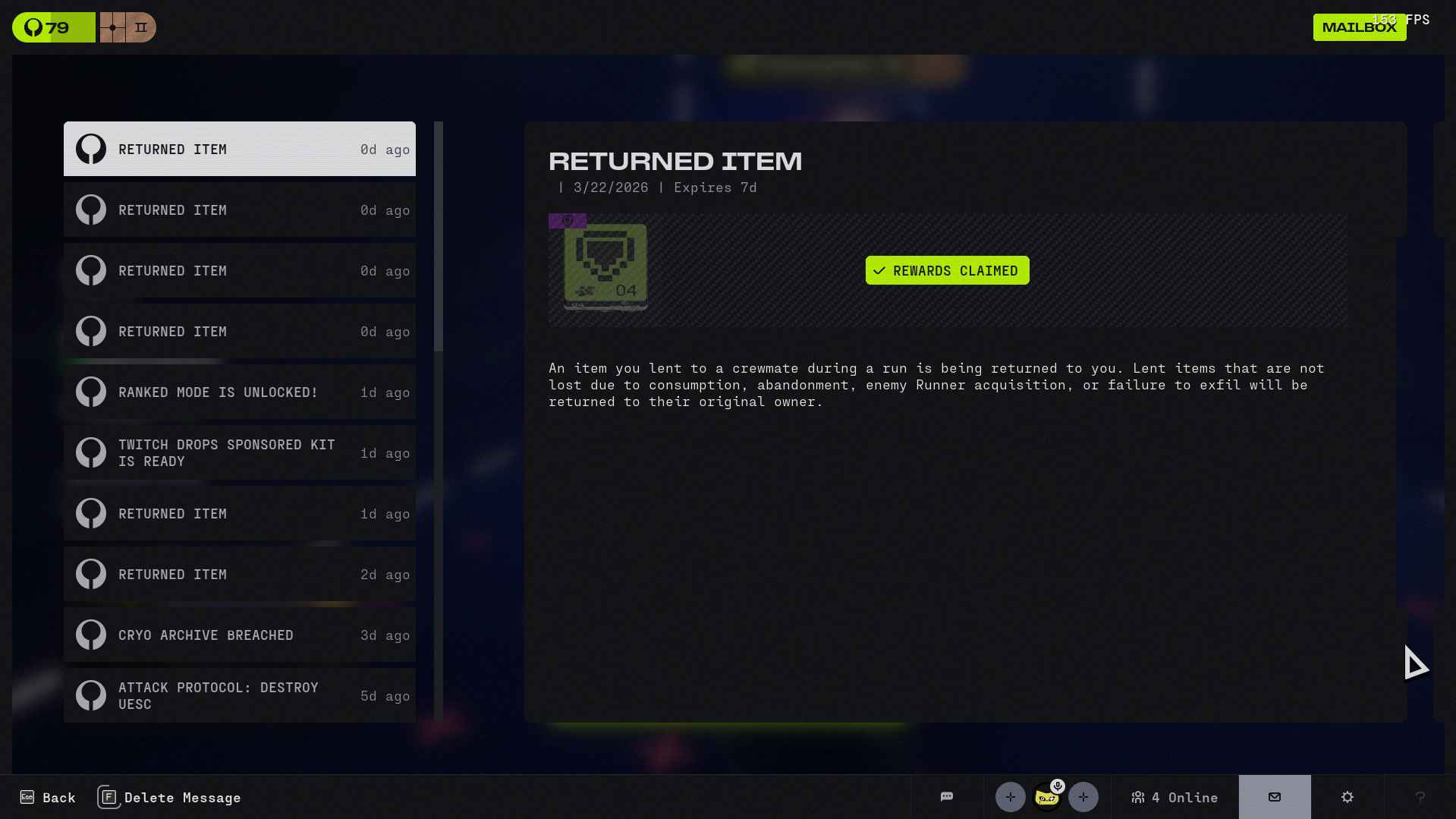This screenshot has height=819, width=1456.
Task: Open Attack Protocol: Destroy UESC message
Action: (x=239, y=695)
